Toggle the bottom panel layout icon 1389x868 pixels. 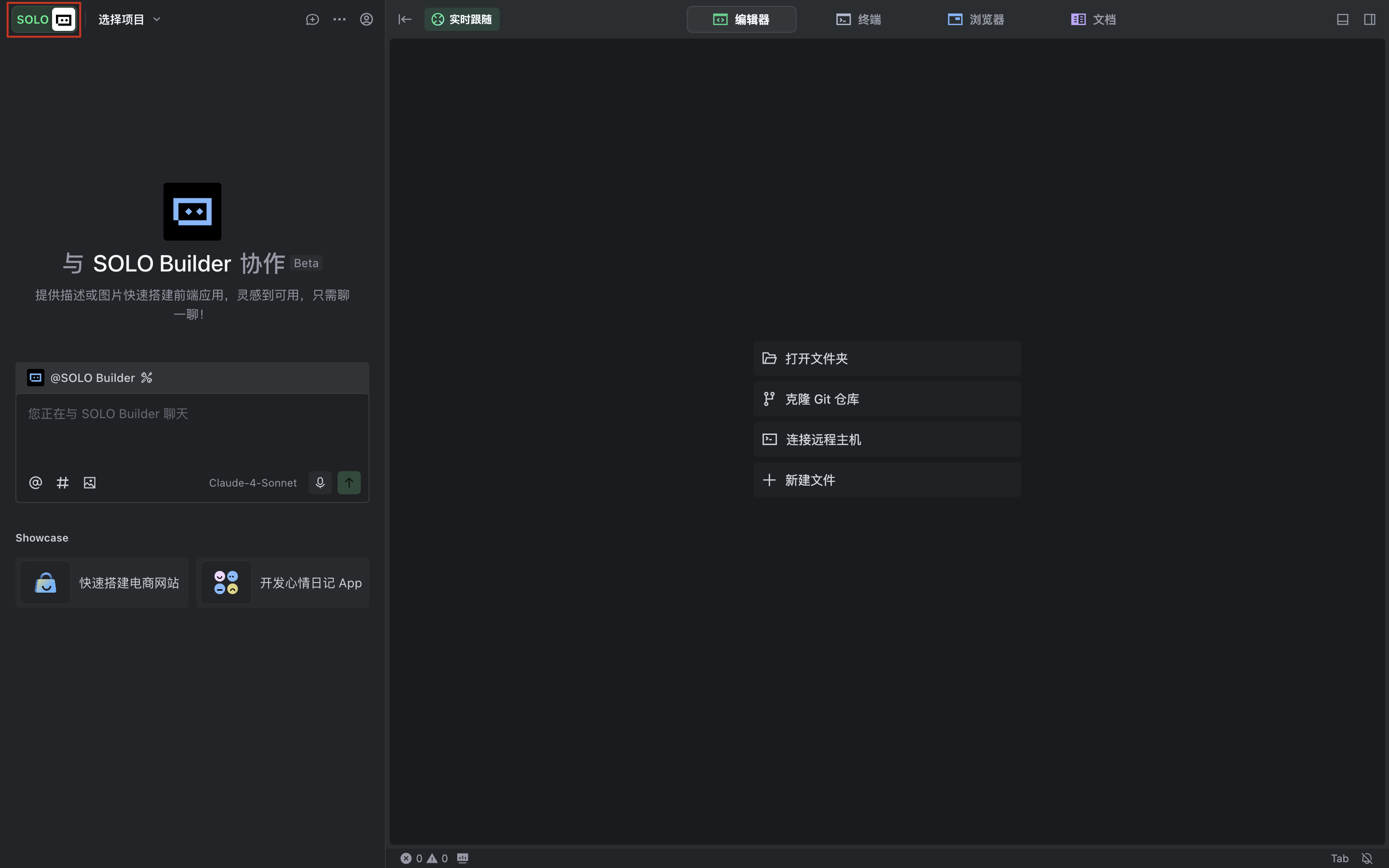(1343, 19)
